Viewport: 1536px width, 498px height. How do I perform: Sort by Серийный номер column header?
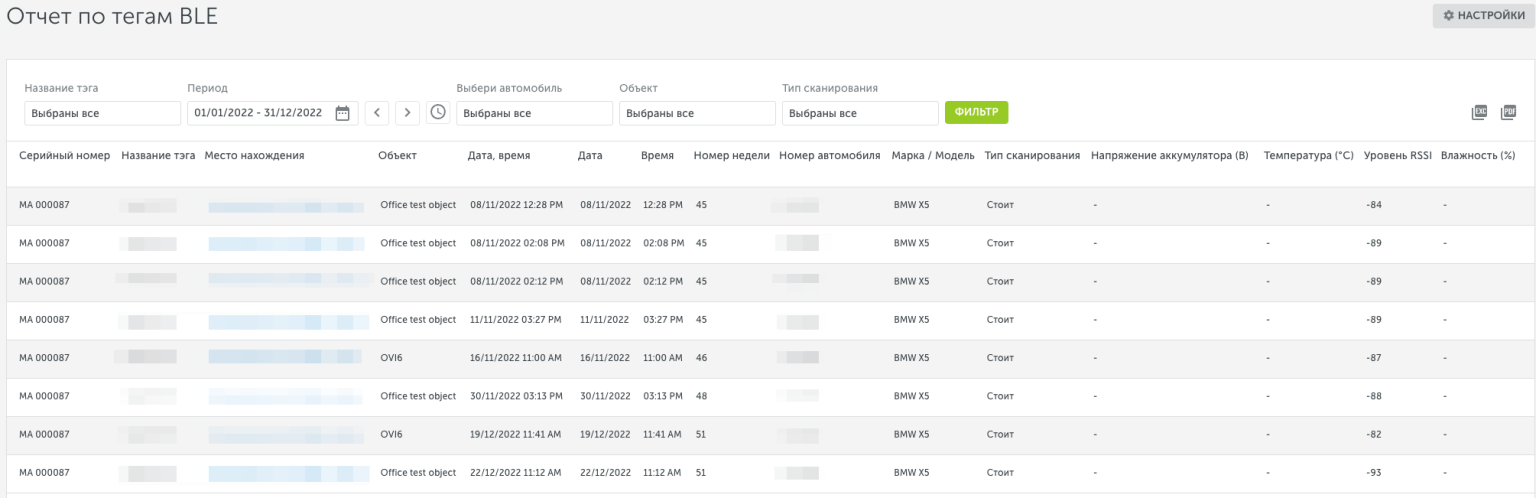pyautogui.click(x=64, y=156)
